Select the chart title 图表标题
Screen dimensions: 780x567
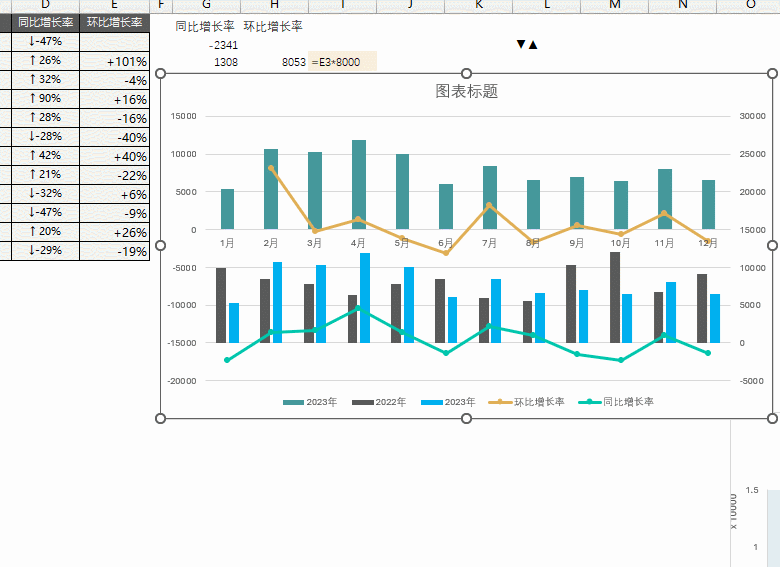point(466,91)
